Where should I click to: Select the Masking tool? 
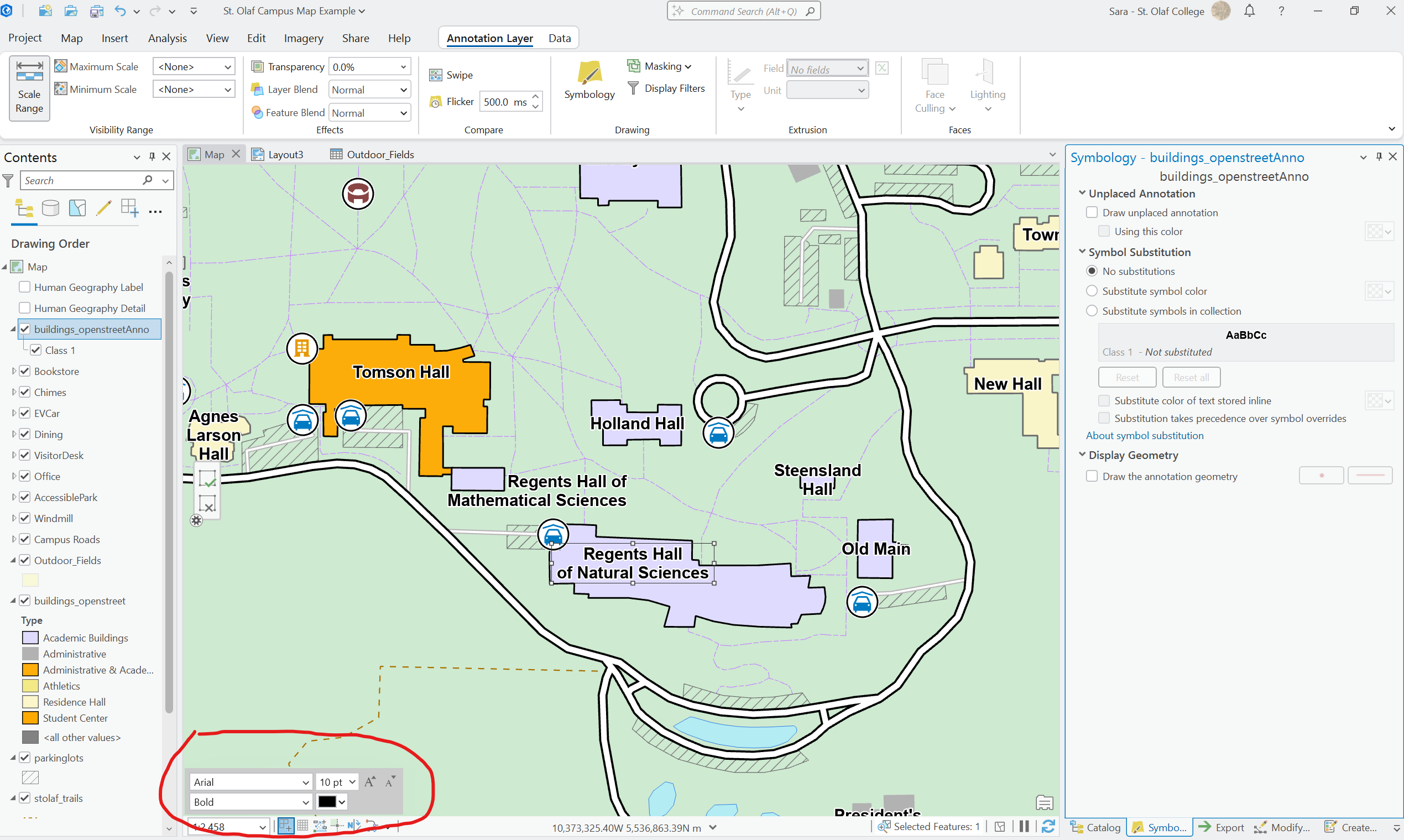[x=634, y=66]
